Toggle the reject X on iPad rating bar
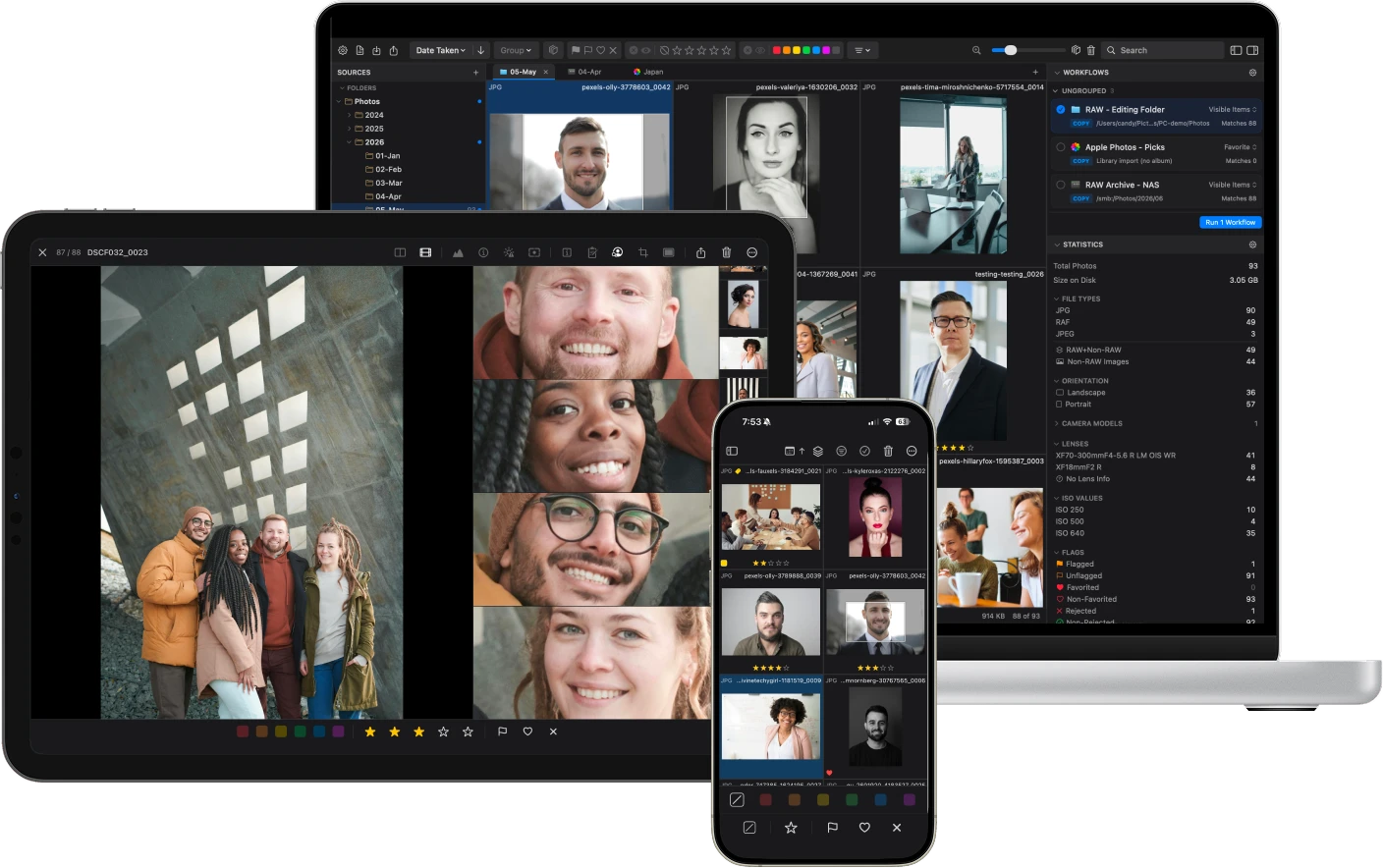 click(553, 732)
